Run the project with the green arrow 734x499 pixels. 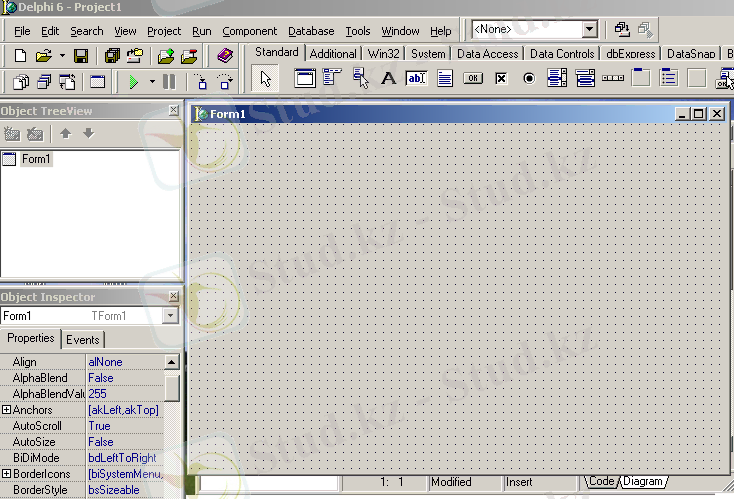click(134, 82)
